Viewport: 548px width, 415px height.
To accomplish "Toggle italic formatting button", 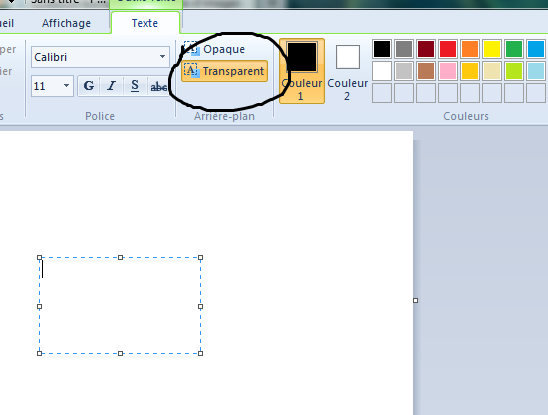I will coord(111,86).
